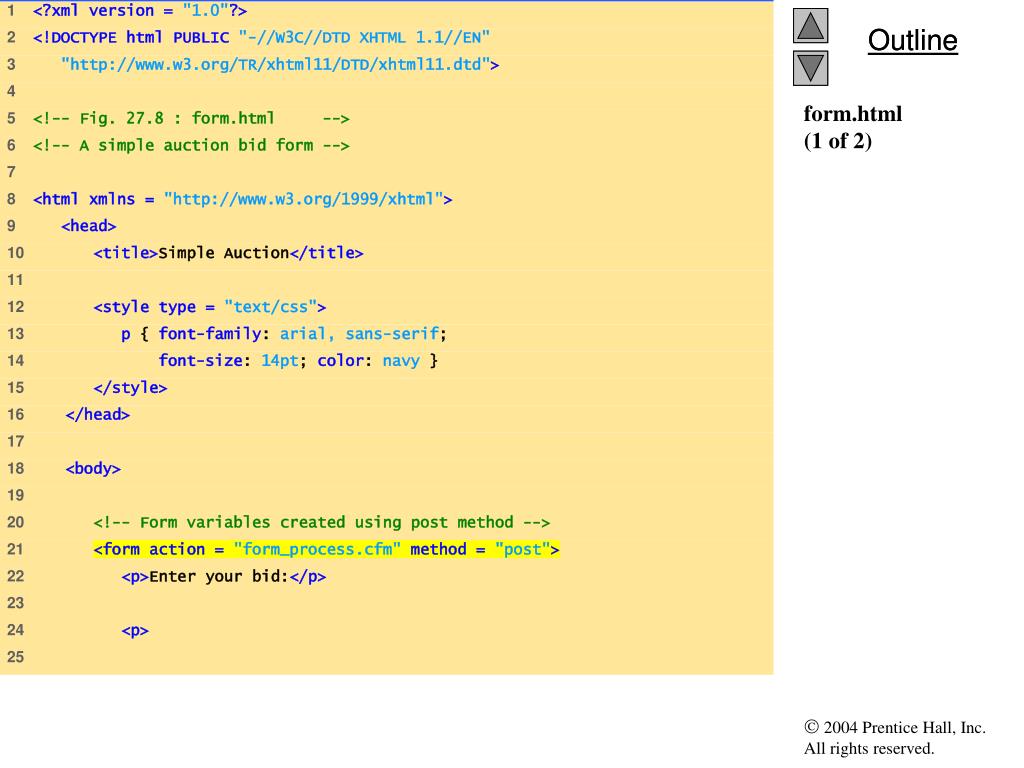The height and width of the screenshot is (768, 1024).
Task: Click the xhtml11.dtd URL on line 3
Action: click(280, 65)
